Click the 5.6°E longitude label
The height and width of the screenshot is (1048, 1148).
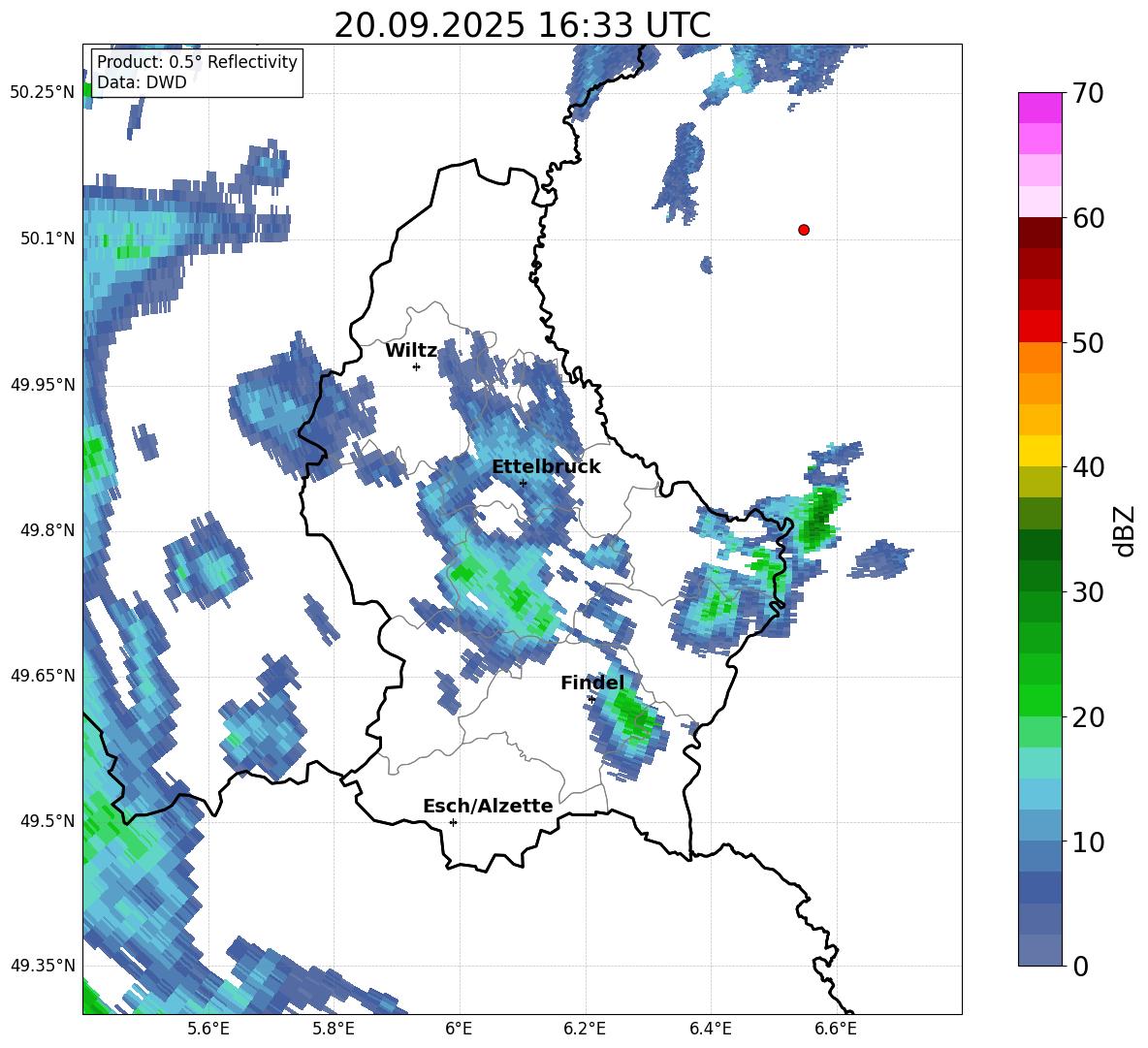pyautogui.click(x=207, y=1029)
